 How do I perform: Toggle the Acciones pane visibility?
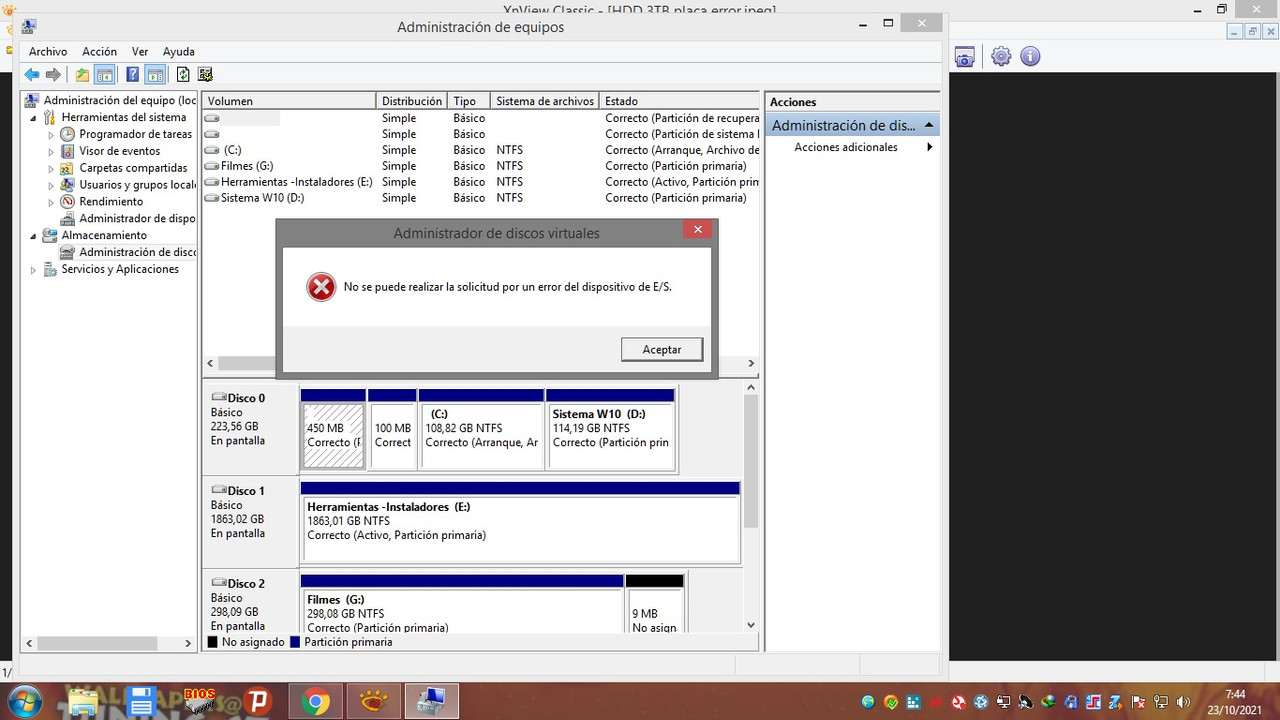tap(155, 73)
